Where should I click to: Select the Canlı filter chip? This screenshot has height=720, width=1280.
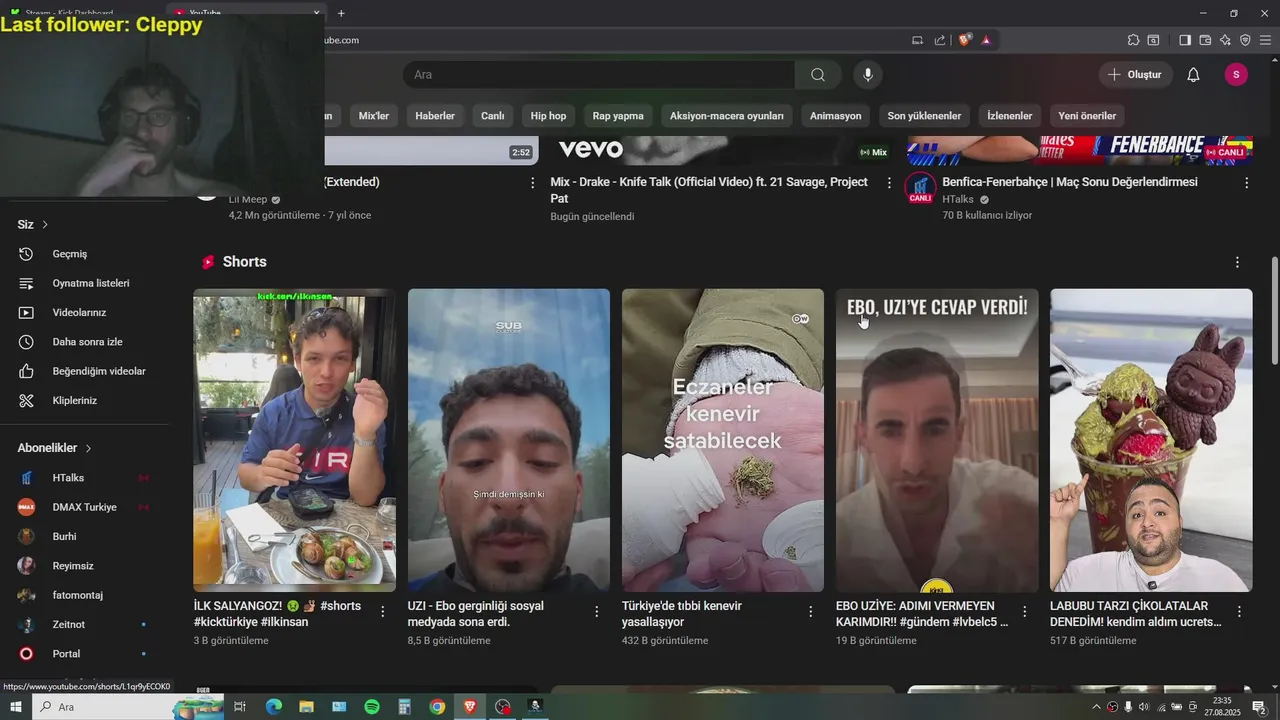(493, 116)
